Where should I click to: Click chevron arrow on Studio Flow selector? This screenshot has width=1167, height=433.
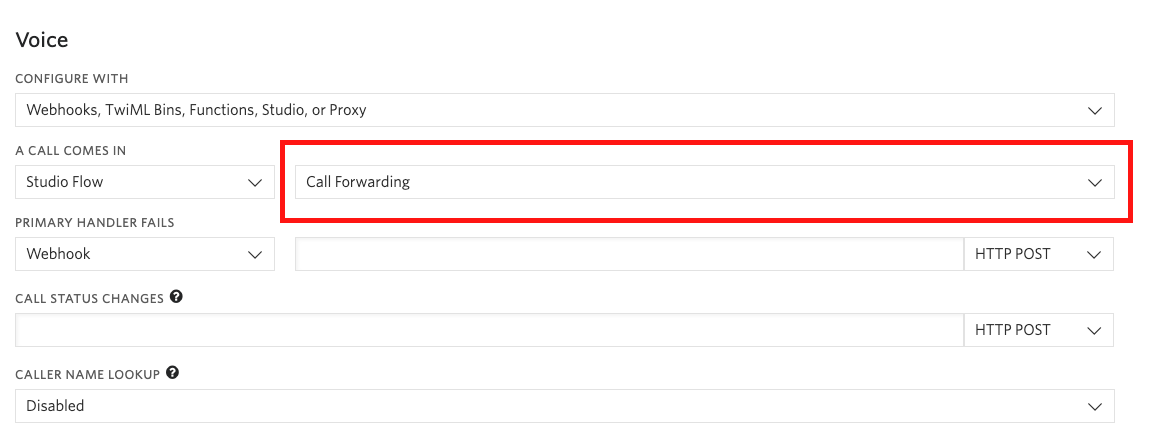pos(255,182)
